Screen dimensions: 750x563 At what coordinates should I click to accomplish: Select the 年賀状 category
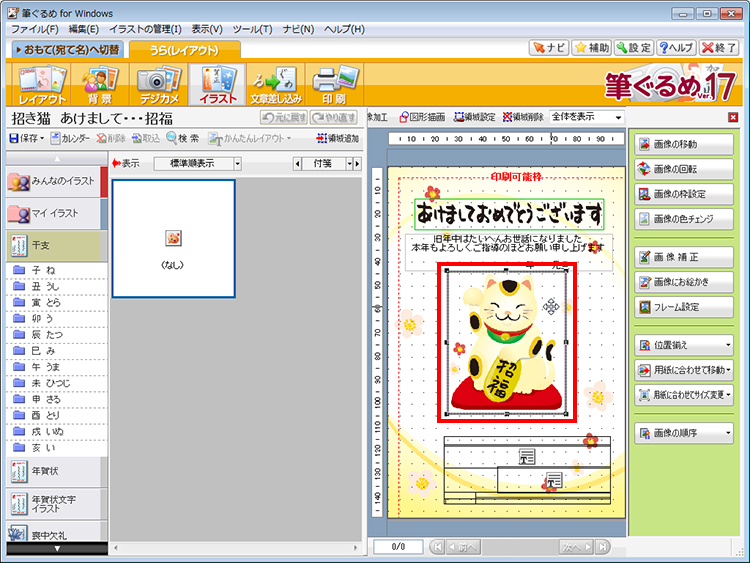56,471
